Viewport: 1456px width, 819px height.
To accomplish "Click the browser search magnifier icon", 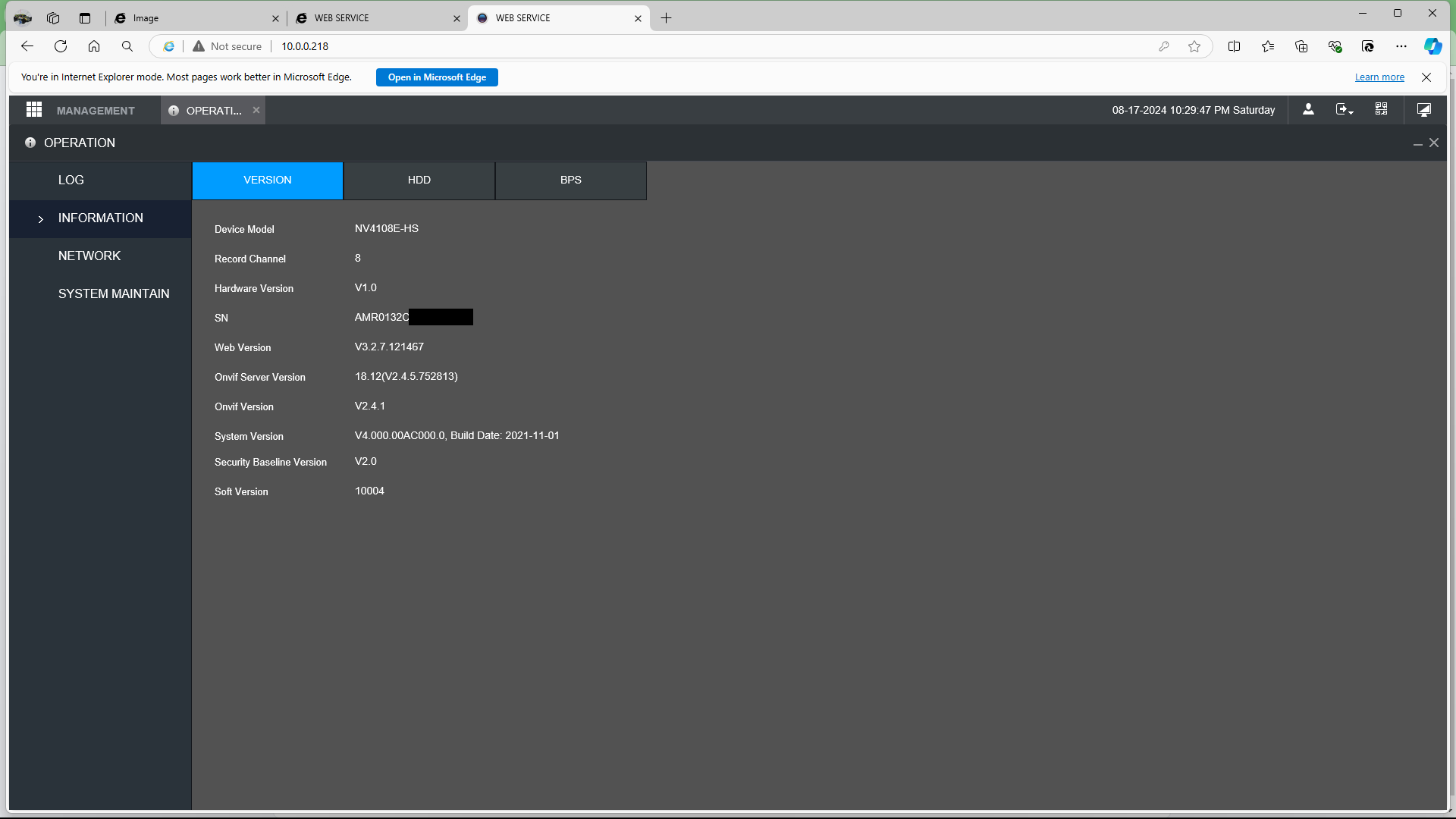I will [x=127, y=46].
